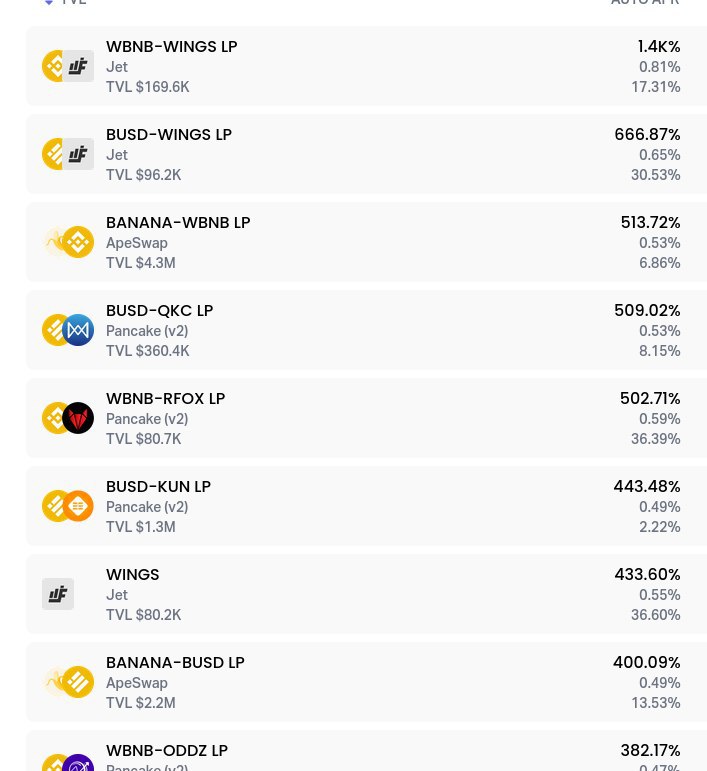
Task: Select the BANANA-WBNB LP vault name
Action: pos(178,223)
